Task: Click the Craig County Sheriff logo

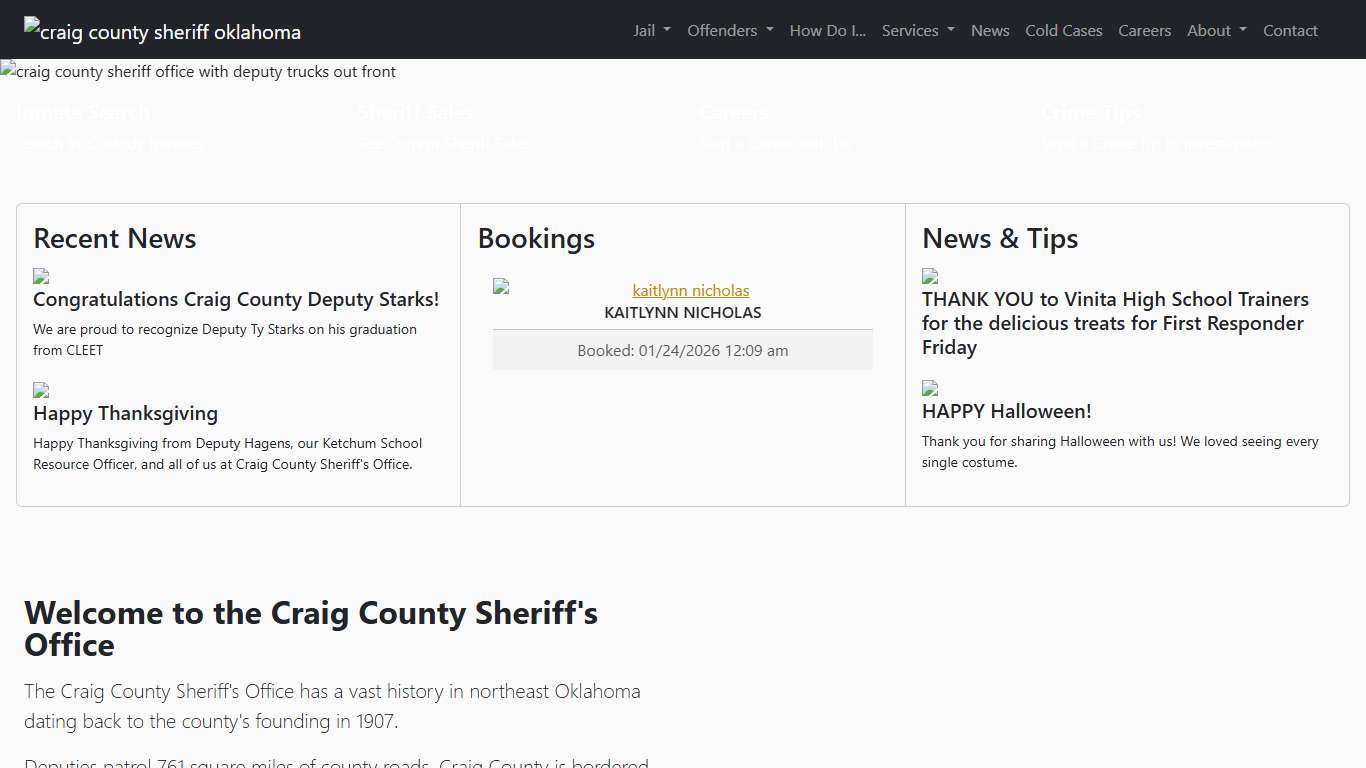Action: tap(161, 31)
